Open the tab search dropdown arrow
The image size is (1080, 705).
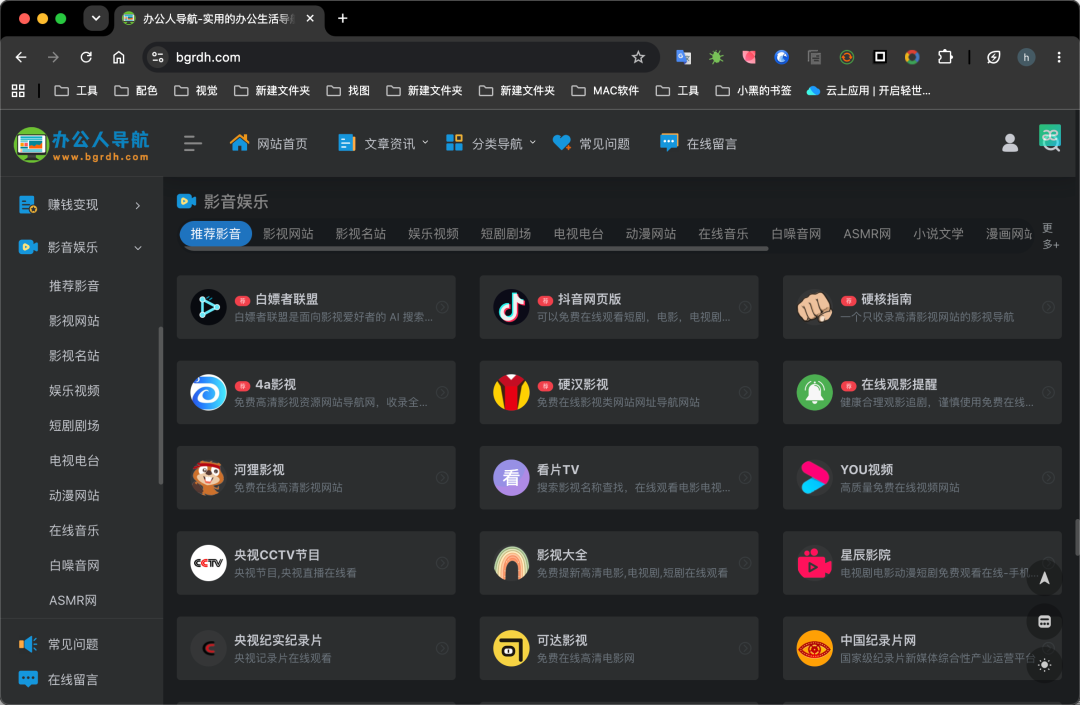click(x=96, y=19)
